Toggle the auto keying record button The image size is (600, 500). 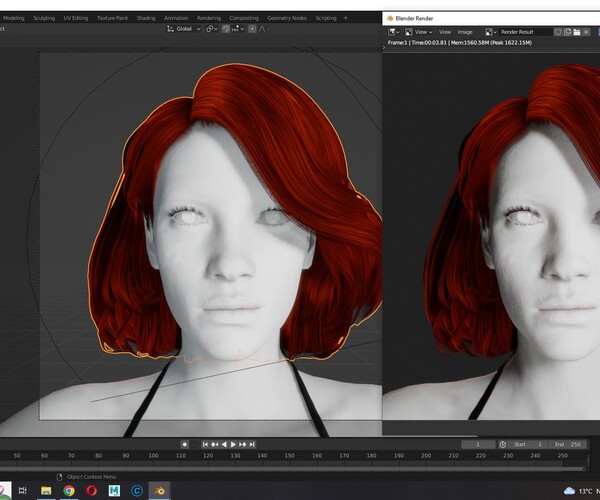click(x=184, y=444)
